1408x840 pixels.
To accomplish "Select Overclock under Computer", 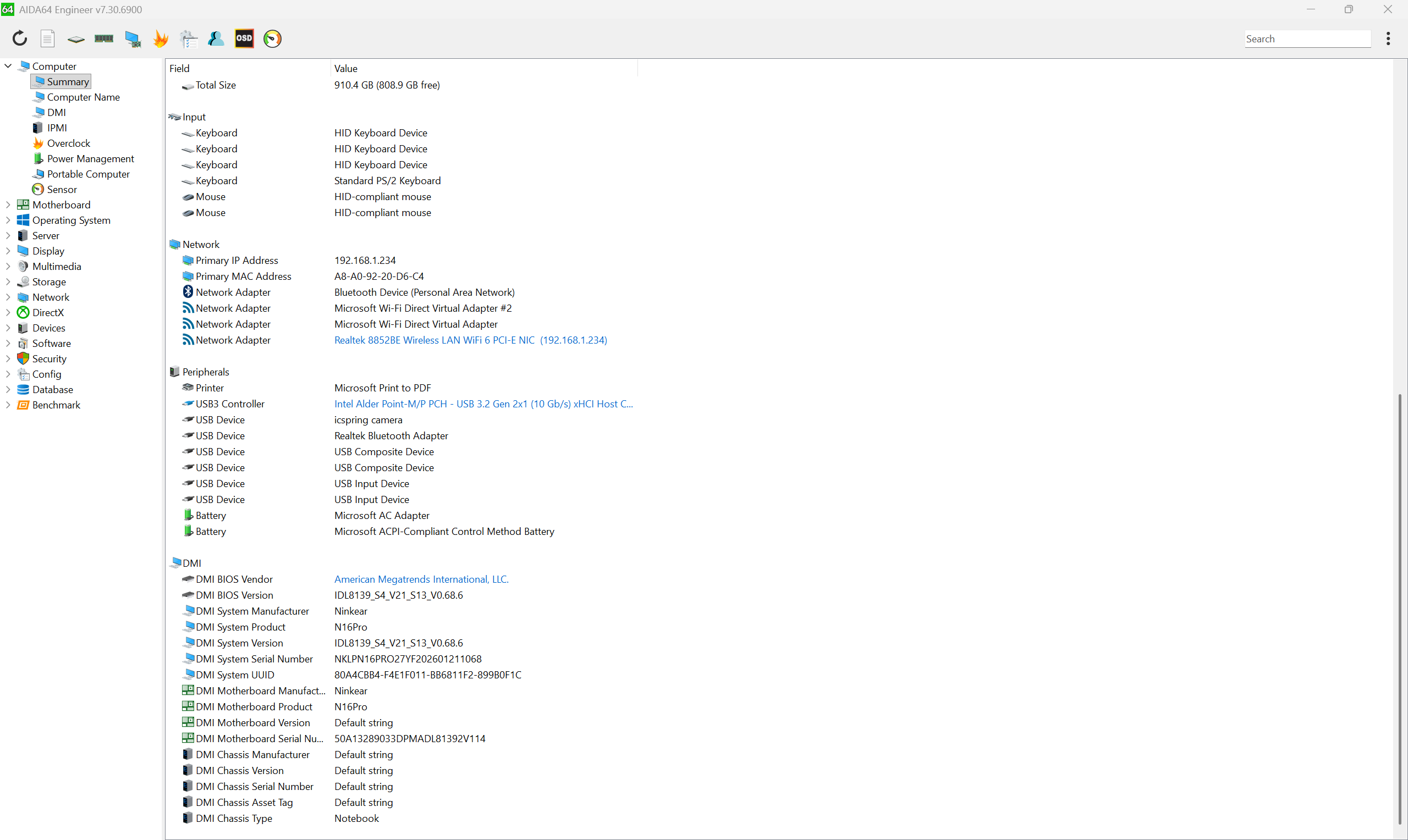I will (x=68, y=143).
